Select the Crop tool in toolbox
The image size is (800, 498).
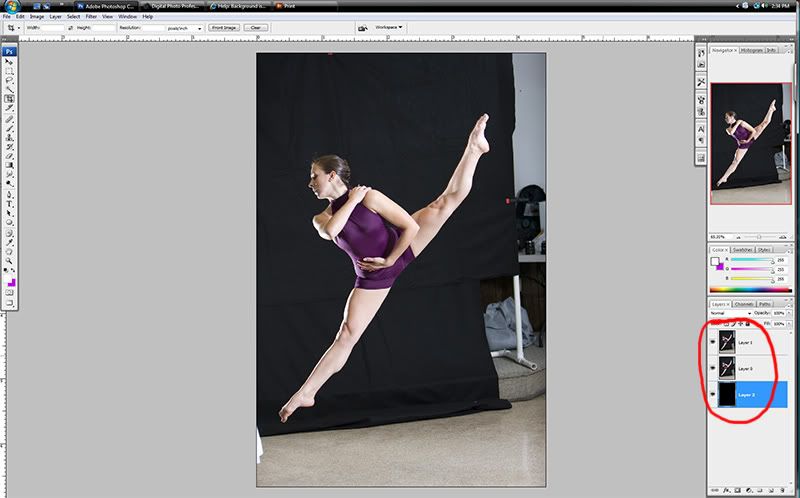9,99
